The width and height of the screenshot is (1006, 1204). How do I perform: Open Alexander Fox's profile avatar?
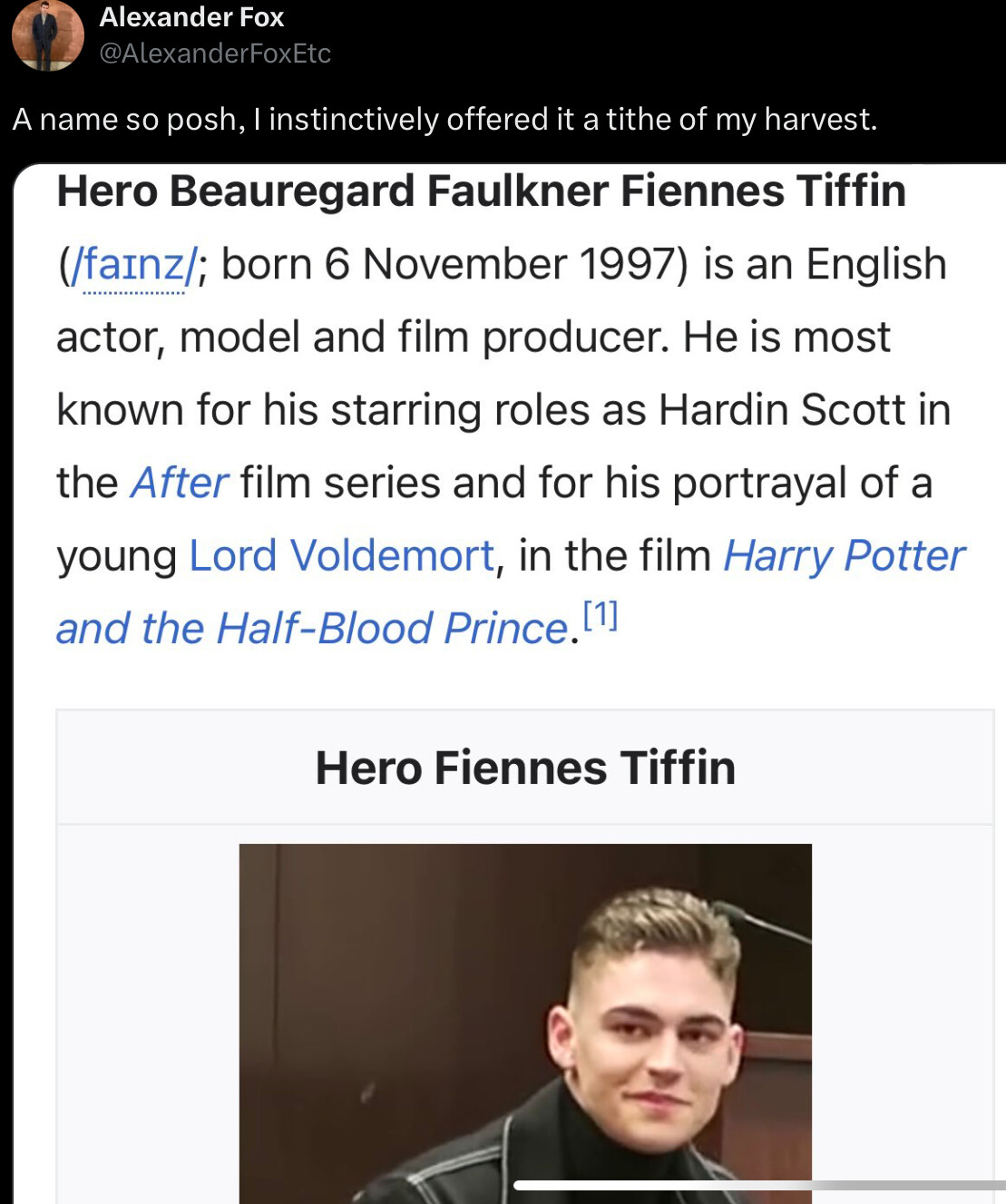(x=48, y=35)
